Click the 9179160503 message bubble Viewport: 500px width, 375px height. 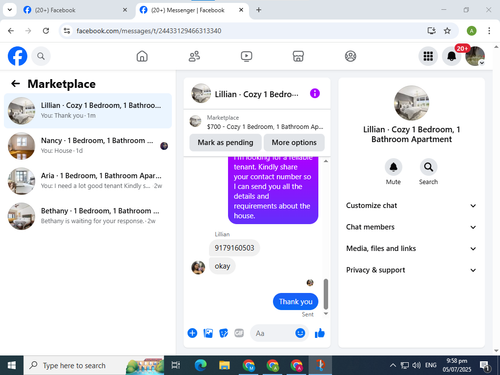[234, 248]
